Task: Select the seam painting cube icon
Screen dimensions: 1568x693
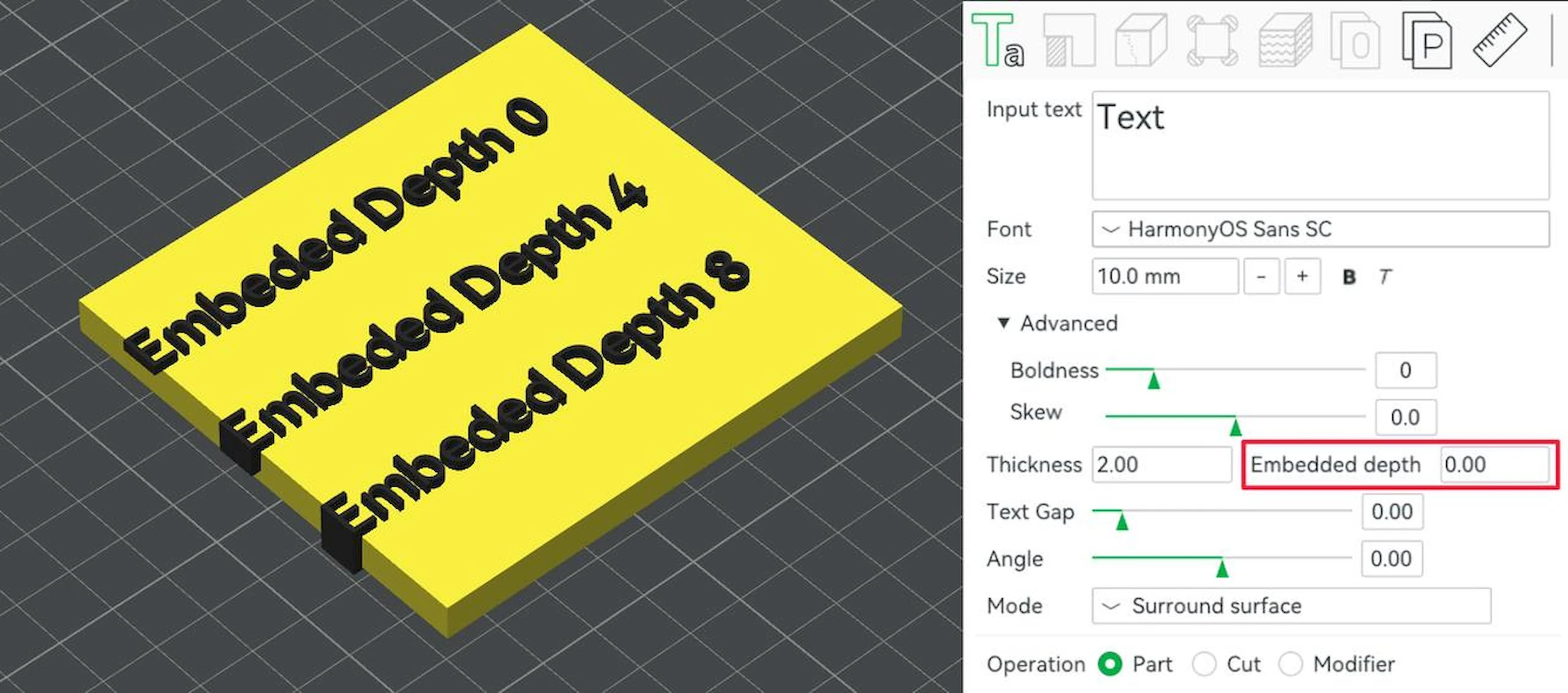Action: [x=1140, y=40]
